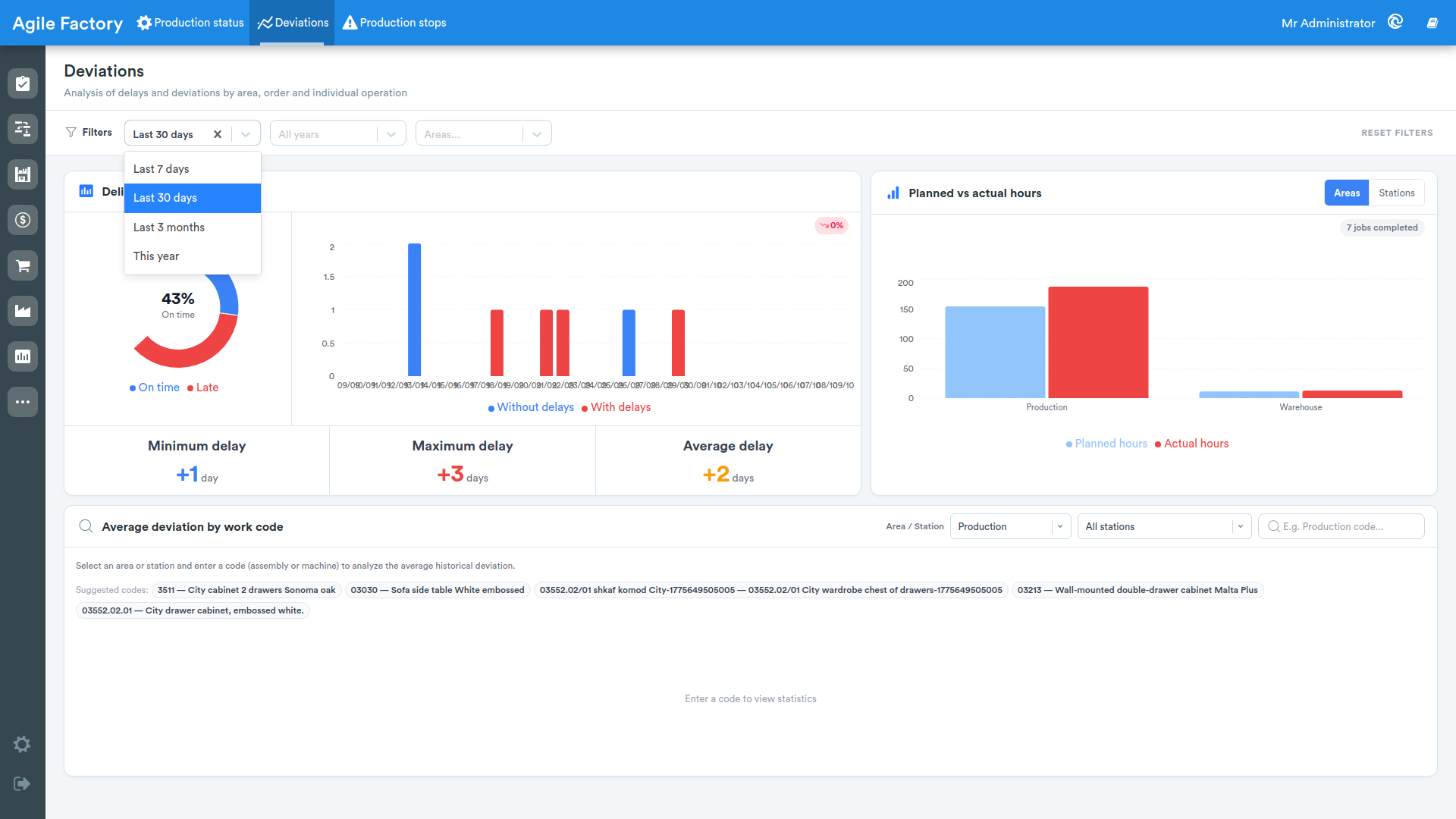Toggle the Areas view button

1347,193
